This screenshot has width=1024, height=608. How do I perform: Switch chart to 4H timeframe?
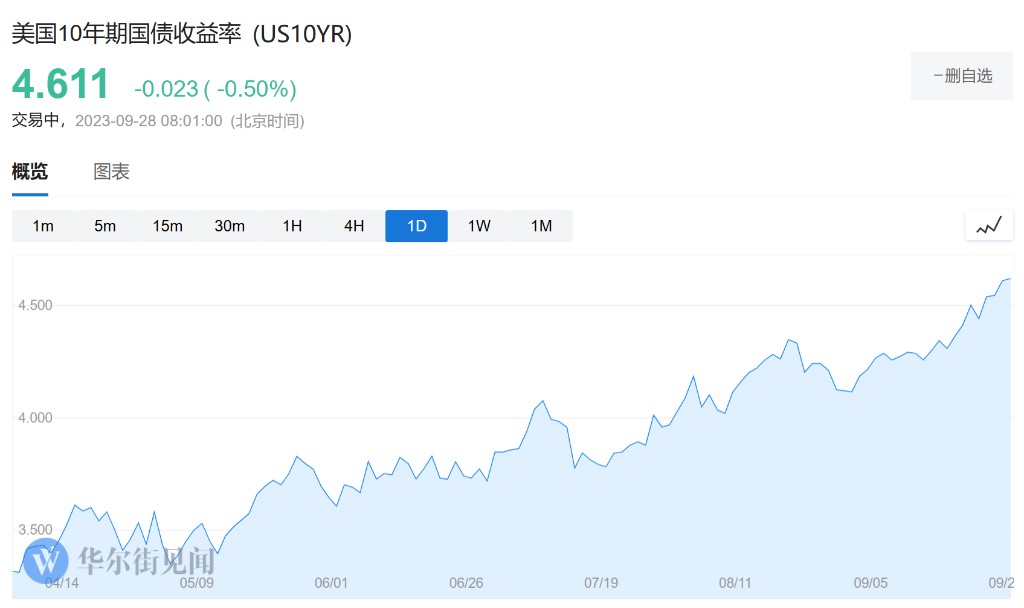coord(354,226)
